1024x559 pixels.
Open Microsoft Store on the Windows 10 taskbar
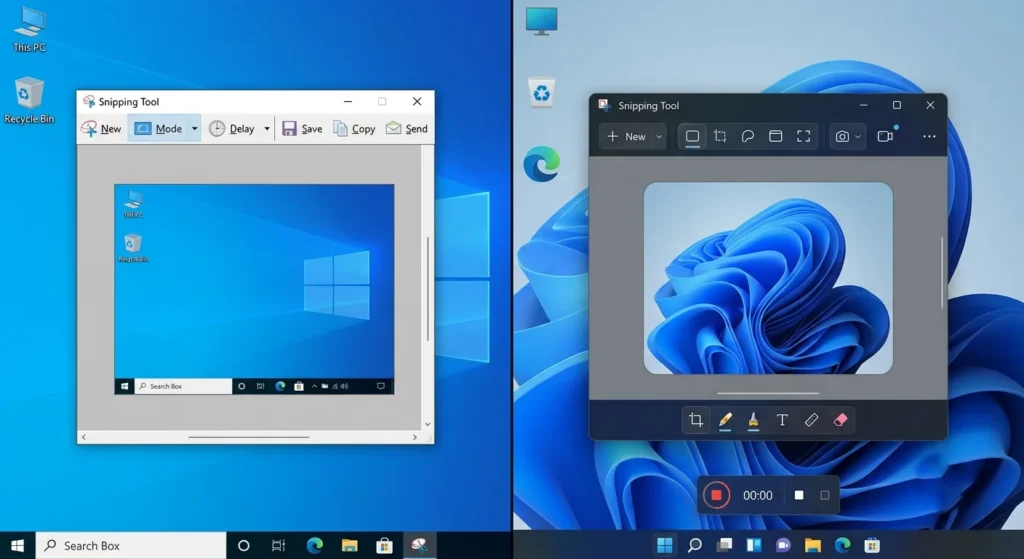(x=385, y=545)
